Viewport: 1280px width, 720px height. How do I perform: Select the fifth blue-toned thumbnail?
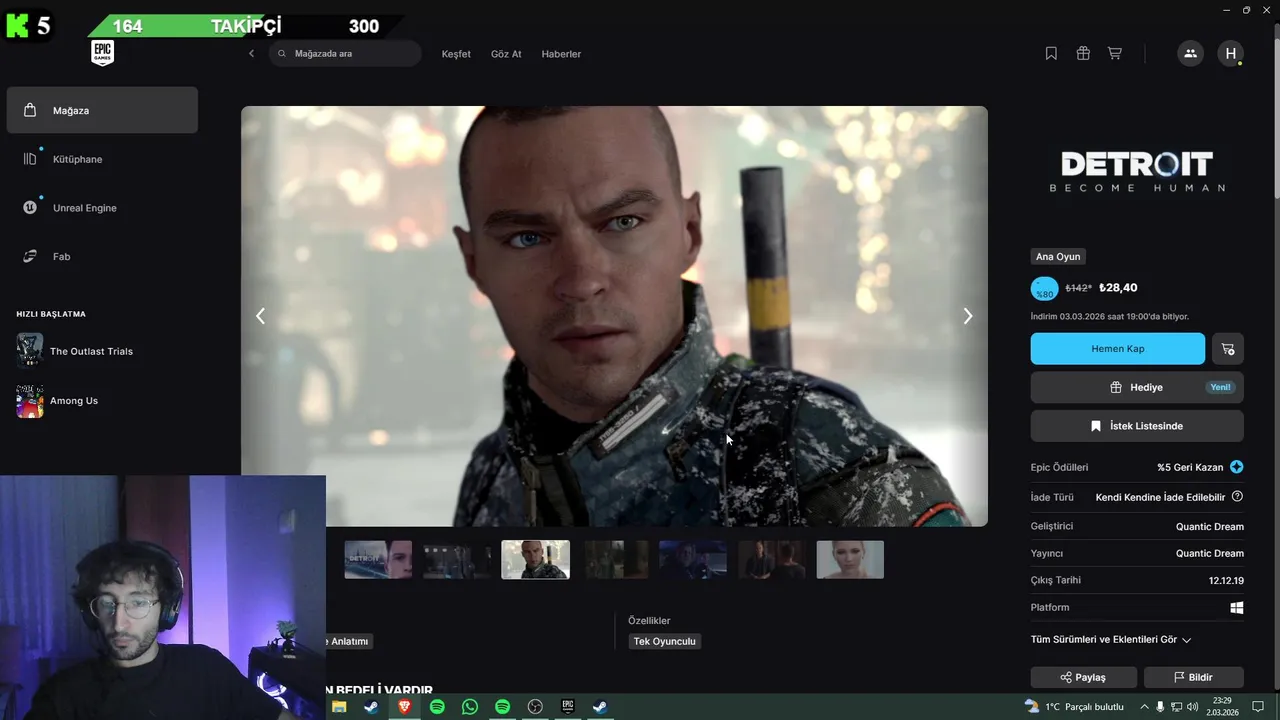tap(693, 560)
